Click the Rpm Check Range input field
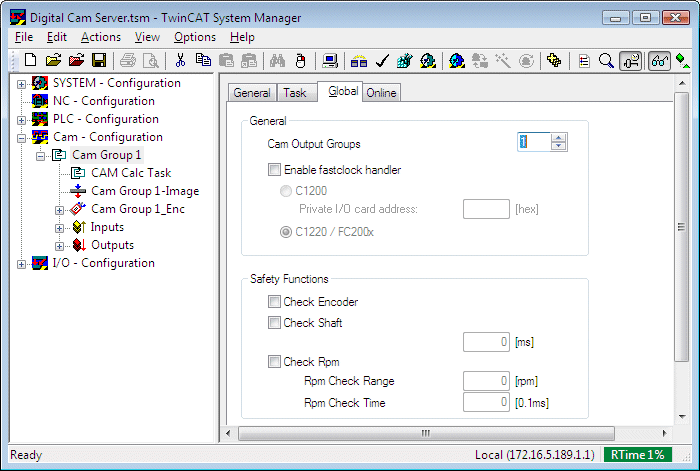 tap(486, 381)
